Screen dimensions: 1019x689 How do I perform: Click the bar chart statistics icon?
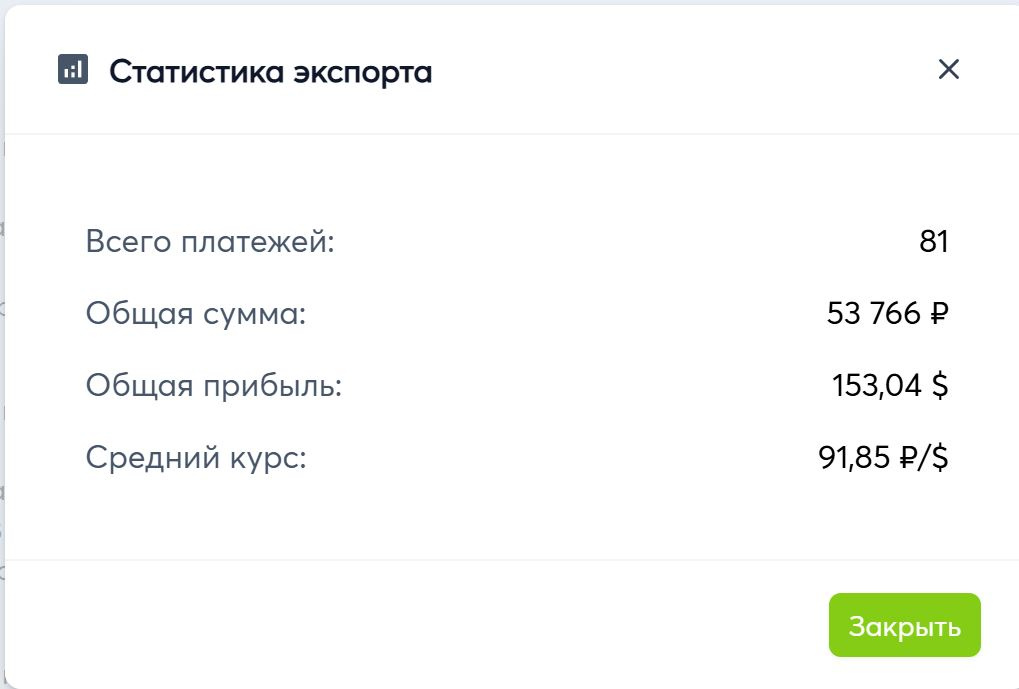[x=73, y=70]
